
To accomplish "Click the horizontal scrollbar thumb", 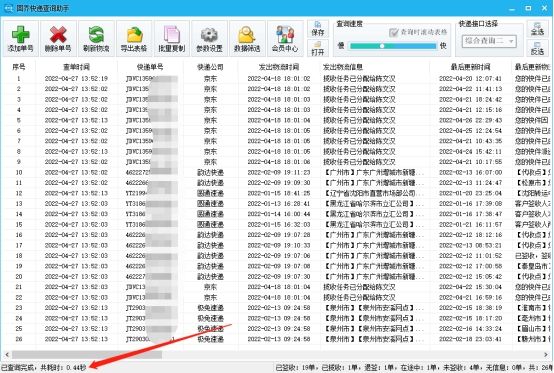I will (87, 354).
